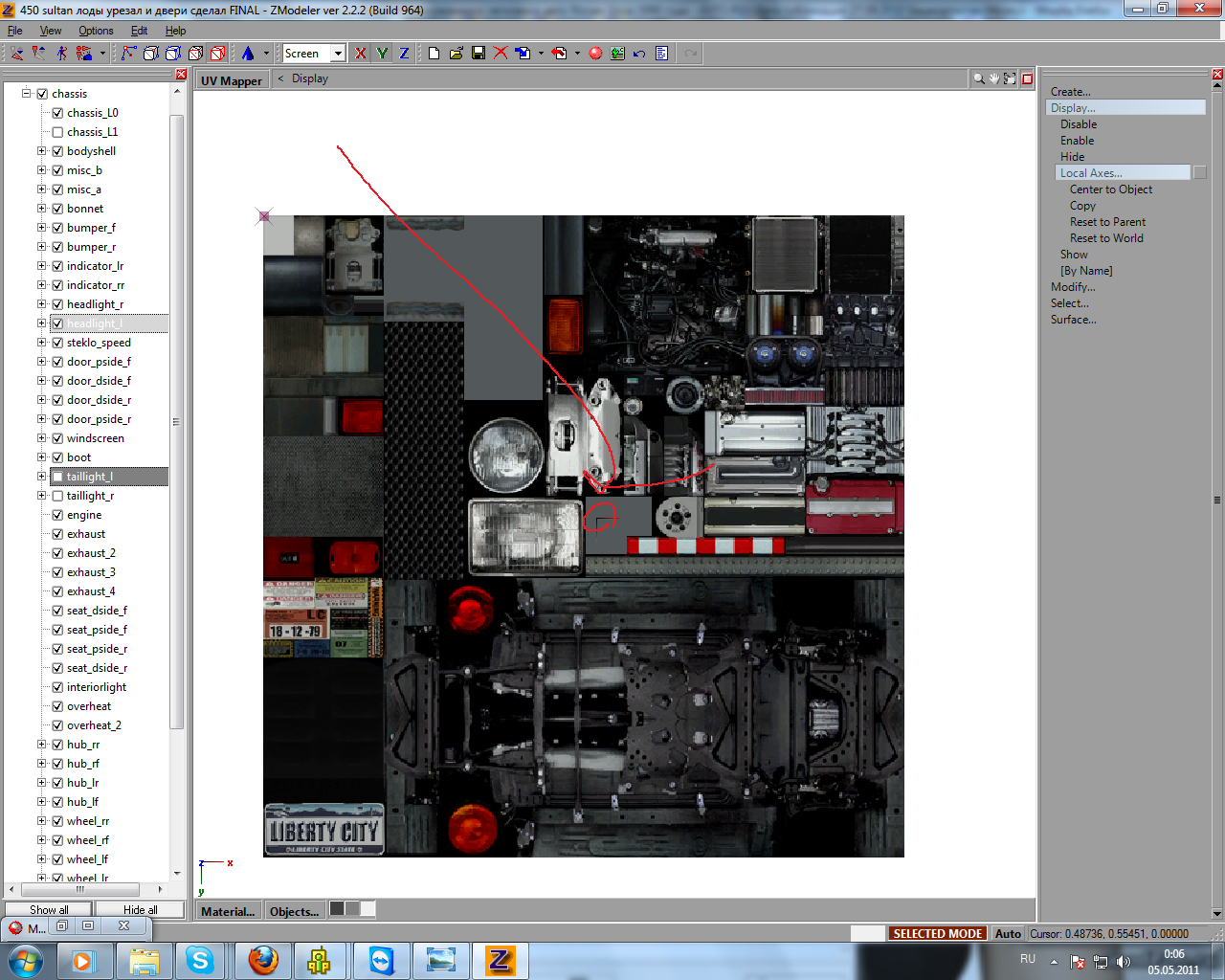Viewport: 1225px width, 980px height.
Task: Open the Options menu
Action: coord(96,31)
